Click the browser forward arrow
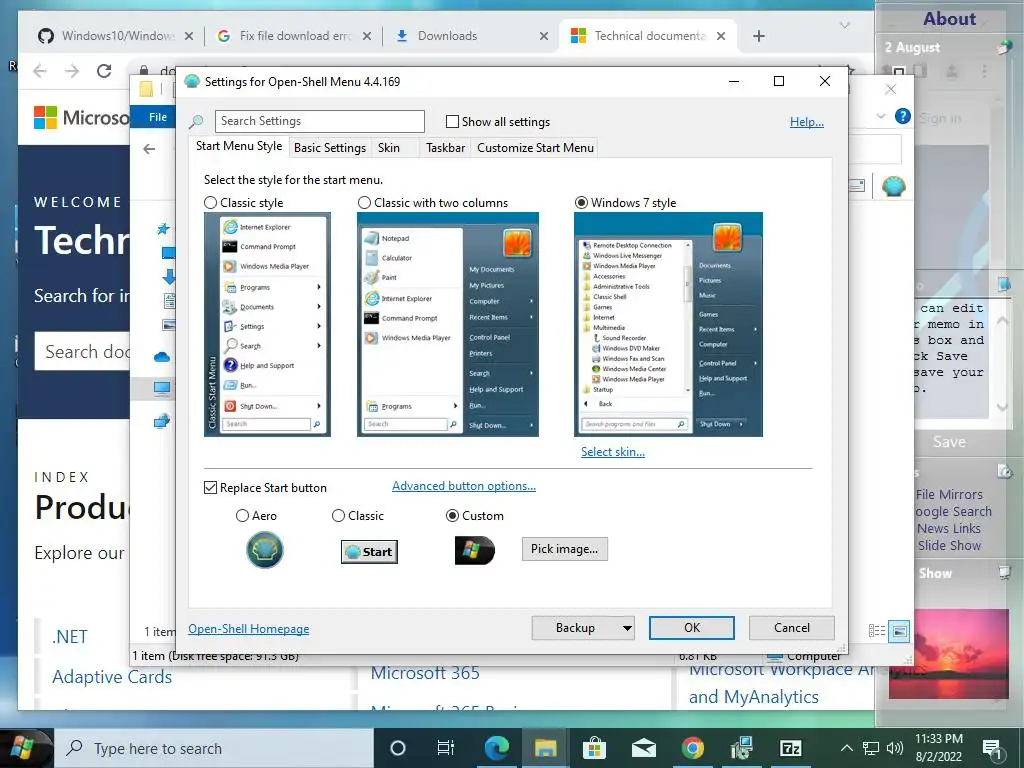 (x=72, y=71)
